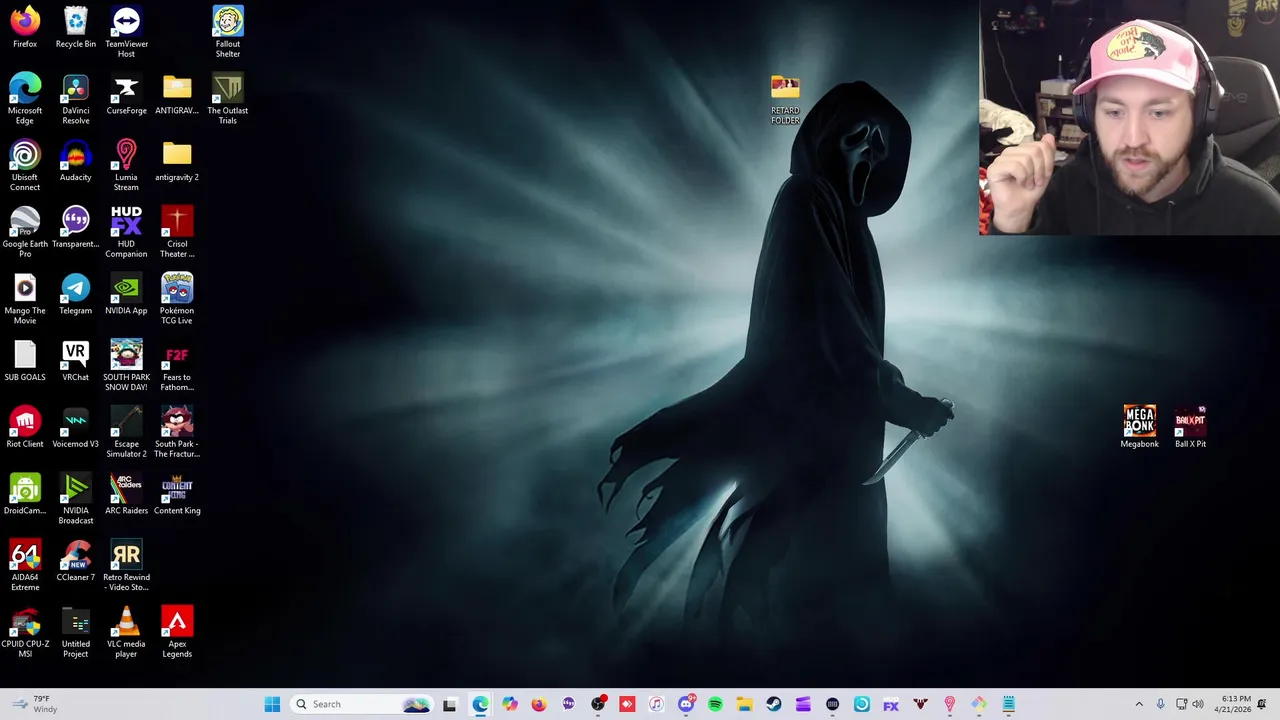The height and width of the screenshot is (720, 1280).
Task: Select the Untitled Project file
Action: (76, 632)
